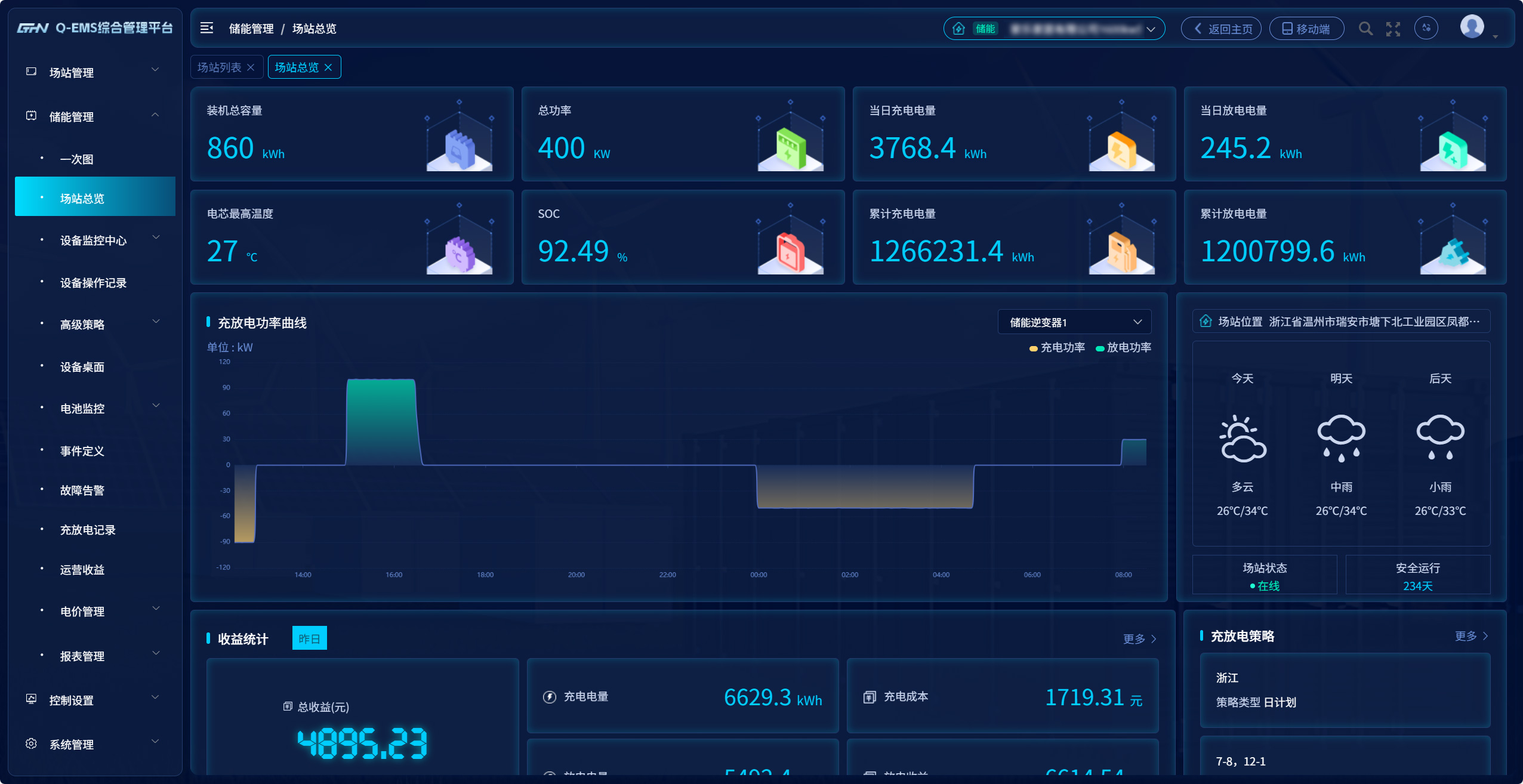The image size is (1523, 784).
Task: Select 充放电记录 in the sidebar
Action: (x=88, y=530)
